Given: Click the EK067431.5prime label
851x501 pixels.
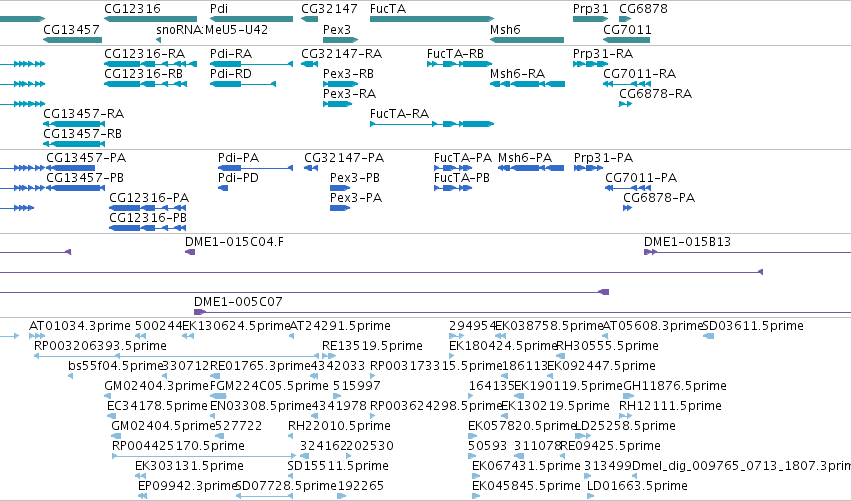Looking at the screenshot, I should click(x=526, y=466).
